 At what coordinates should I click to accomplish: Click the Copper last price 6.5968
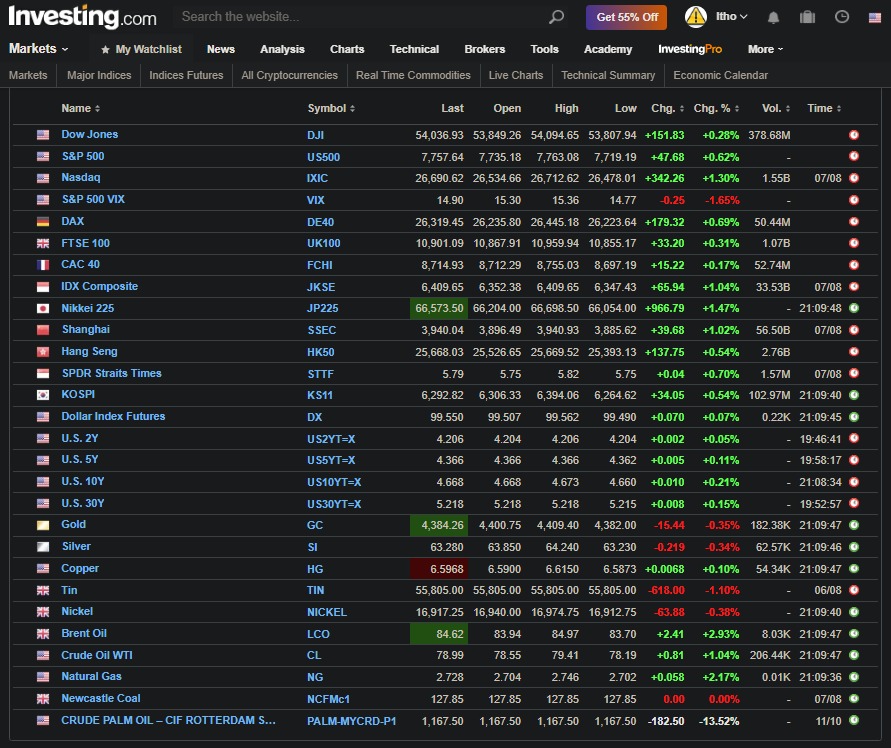click(439, 569)
